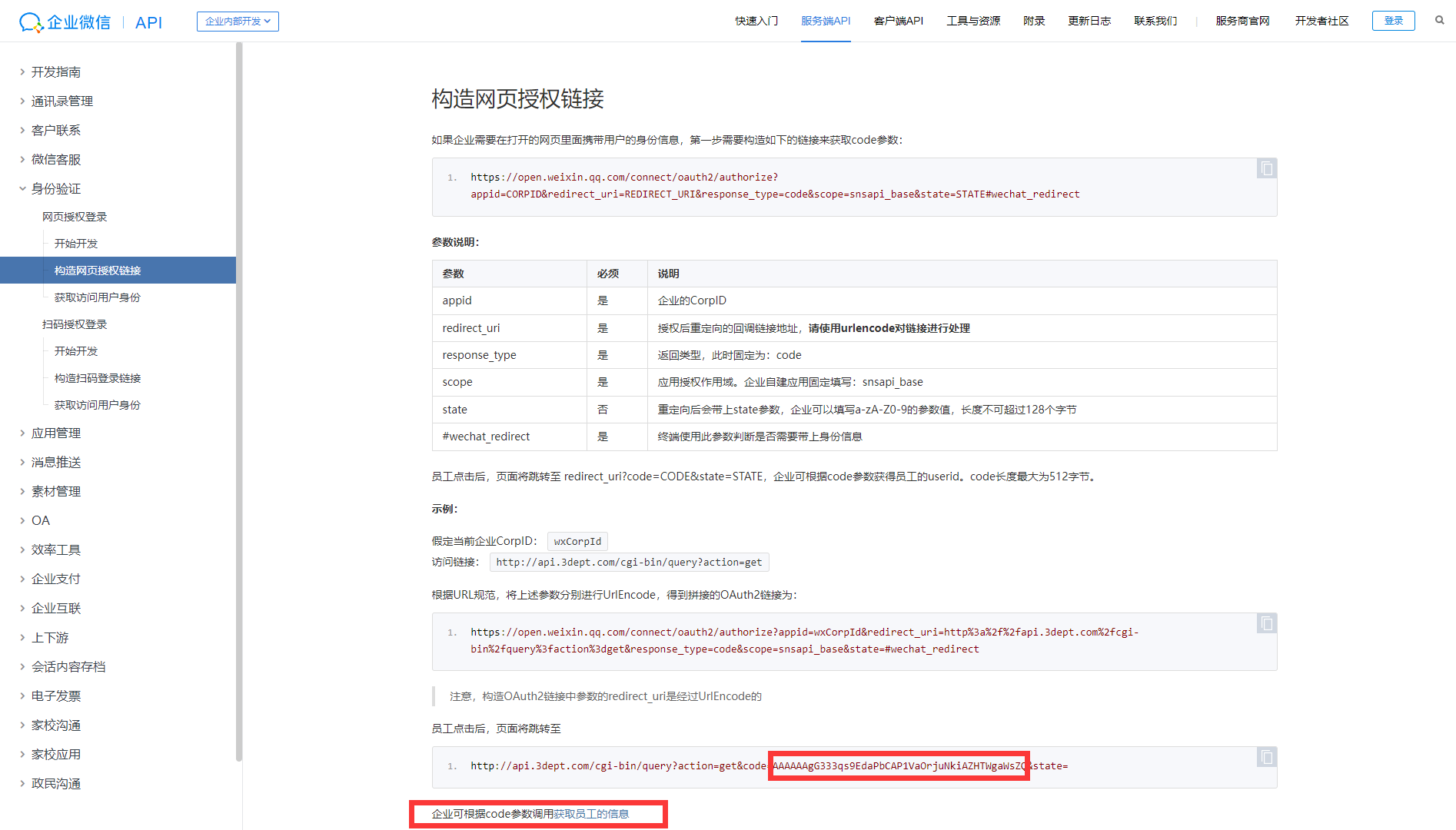Image resolution: width=1456 pixels, height=830 pixels.
Task: Click the state parameter cell
Action: pos(510,410)
